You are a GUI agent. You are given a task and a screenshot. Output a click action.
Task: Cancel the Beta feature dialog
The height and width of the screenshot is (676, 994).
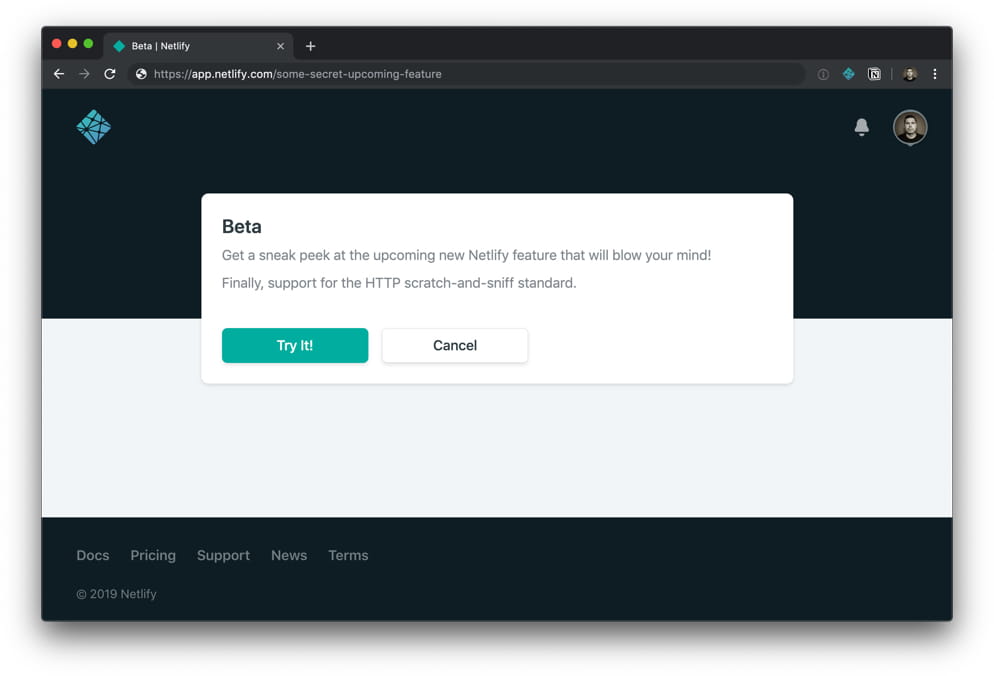[x=454, y=345]
